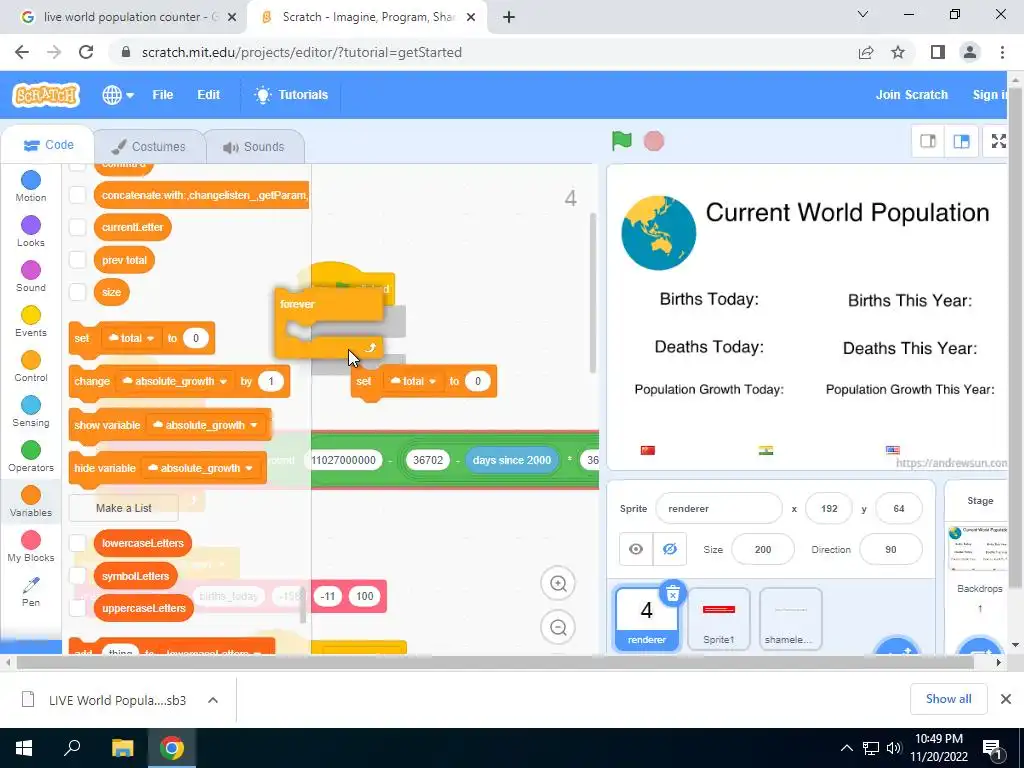Bookmark this page with star icon
Screen dimensions: 1024x768
point(898,52)
